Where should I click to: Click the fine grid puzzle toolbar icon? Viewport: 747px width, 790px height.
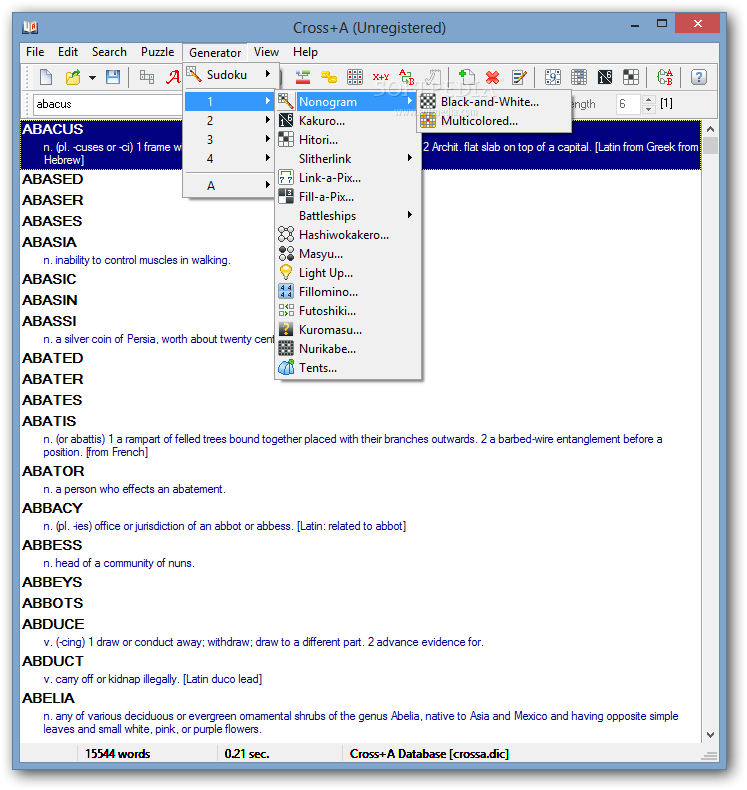[x=579, y=77]
